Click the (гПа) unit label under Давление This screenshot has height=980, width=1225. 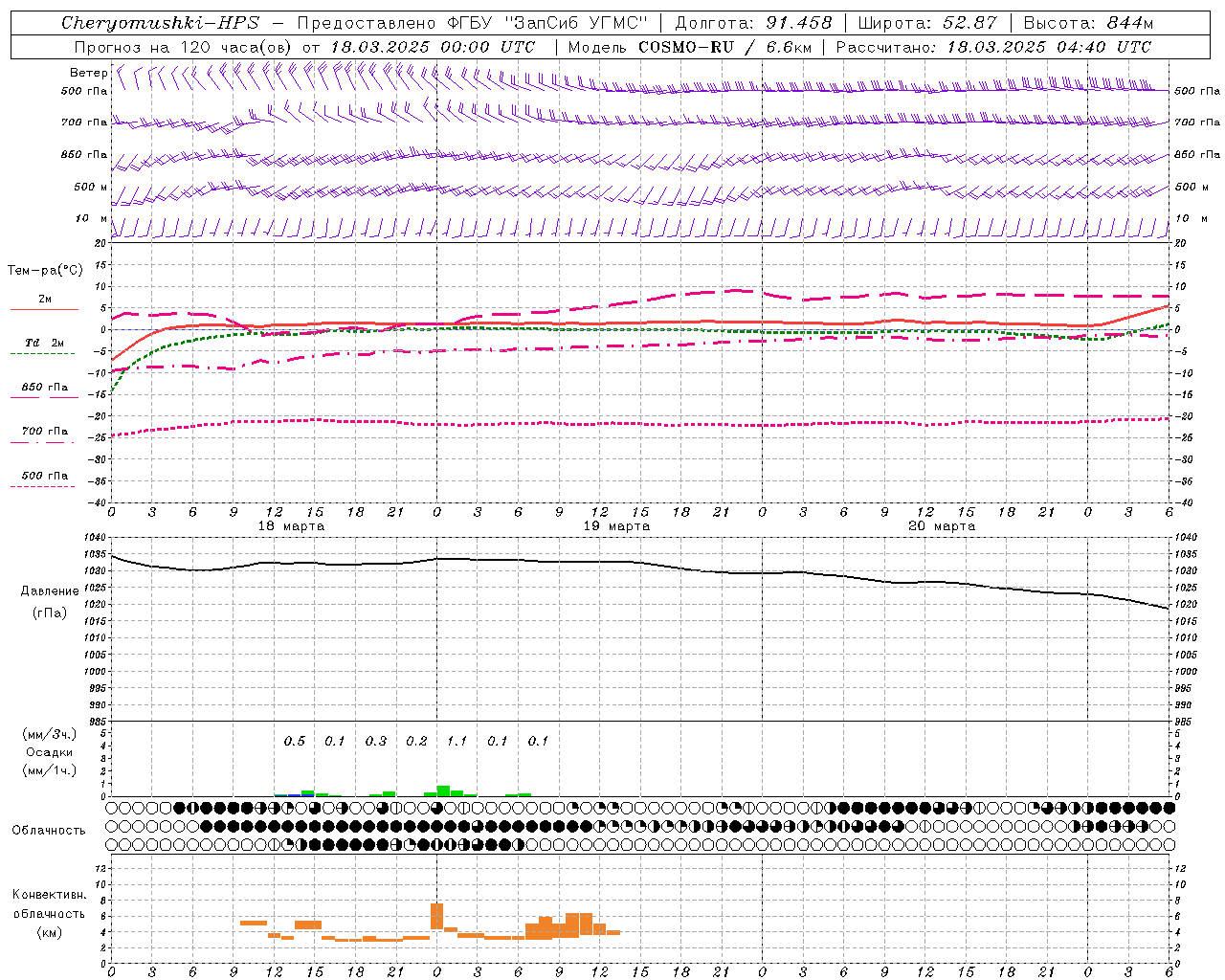pos(50,613)
